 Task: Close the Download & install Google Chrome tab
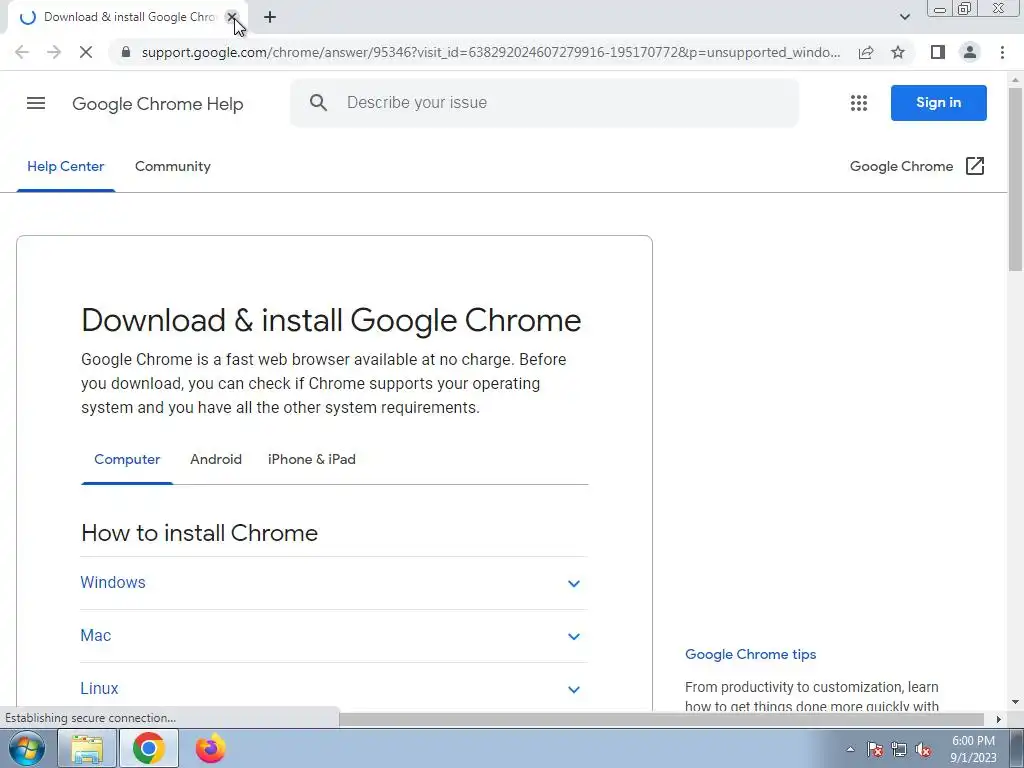pos(232,17)
